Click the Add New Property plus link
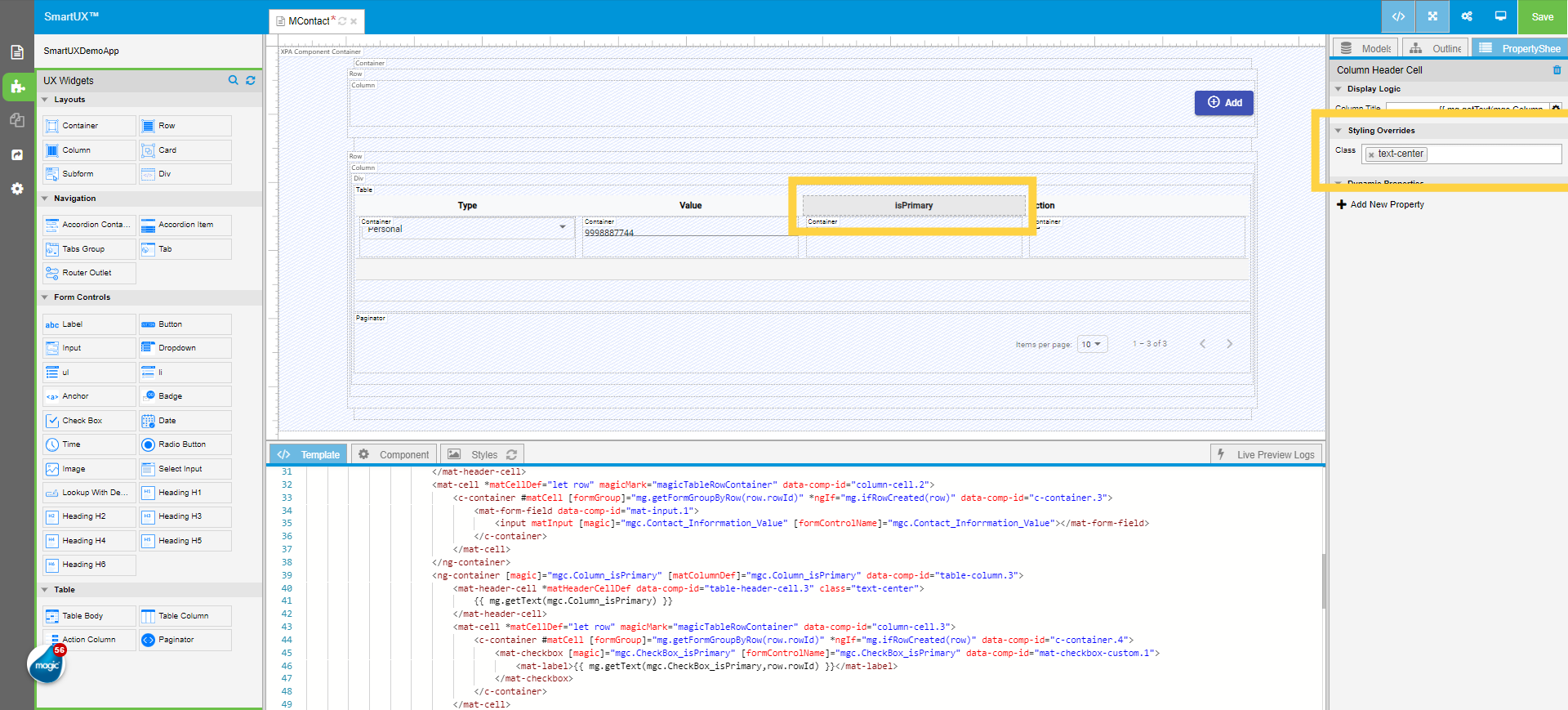The width and height of the screenshot is (1568, 710). [1380, 204]
